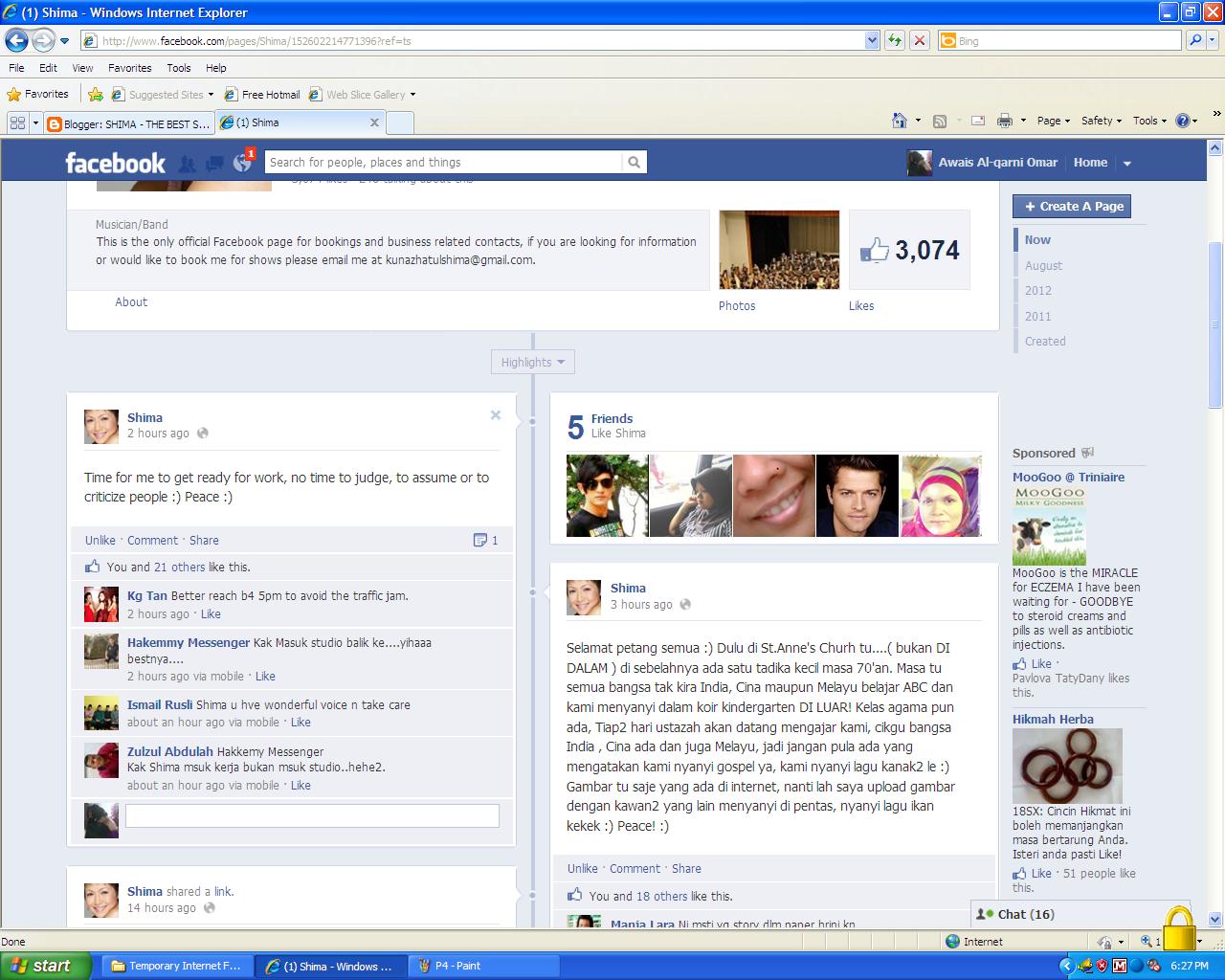
Task: Click the RSS Feeds icon
Action: point(940,121)
